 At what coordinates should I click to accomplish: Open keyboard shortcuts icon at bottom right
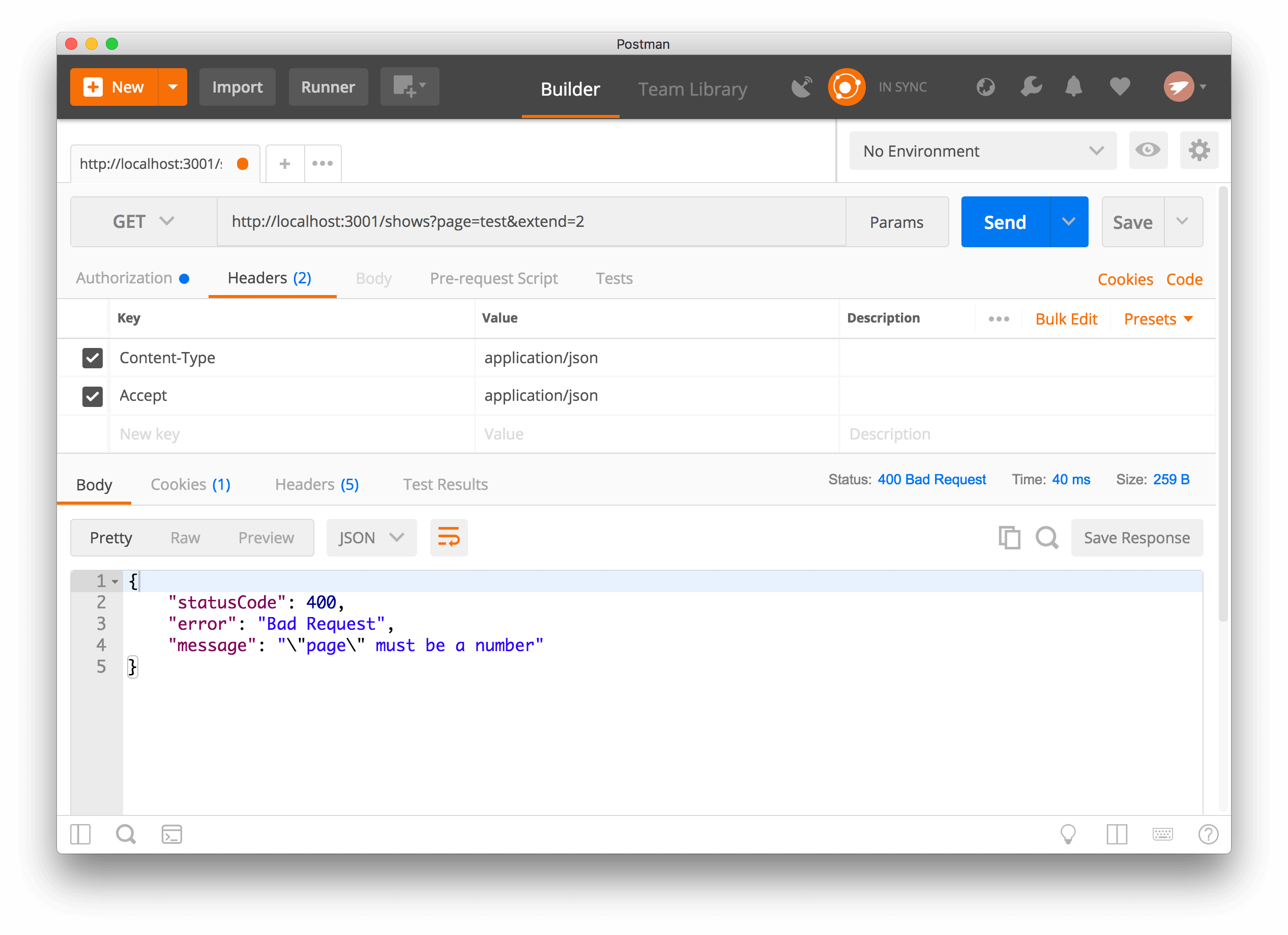[1163, 834]
